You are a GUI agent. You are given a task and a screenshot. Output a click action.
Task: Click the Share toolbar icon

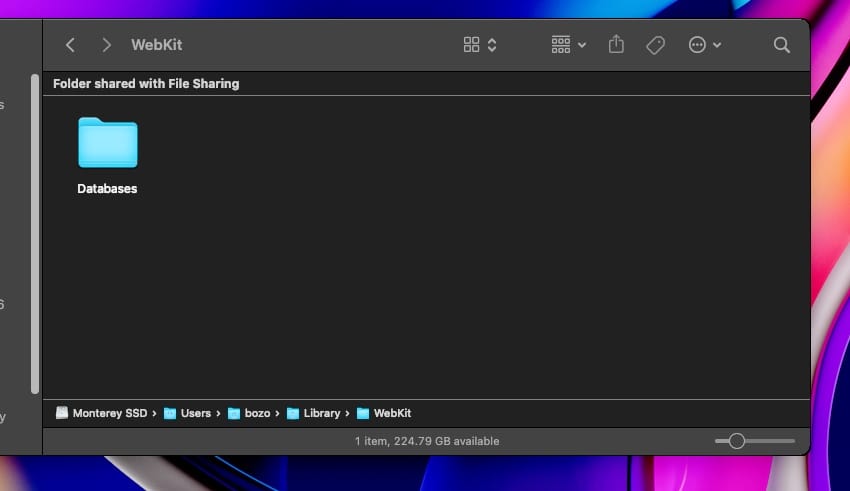pyautogui.click(x=616, y=44)
